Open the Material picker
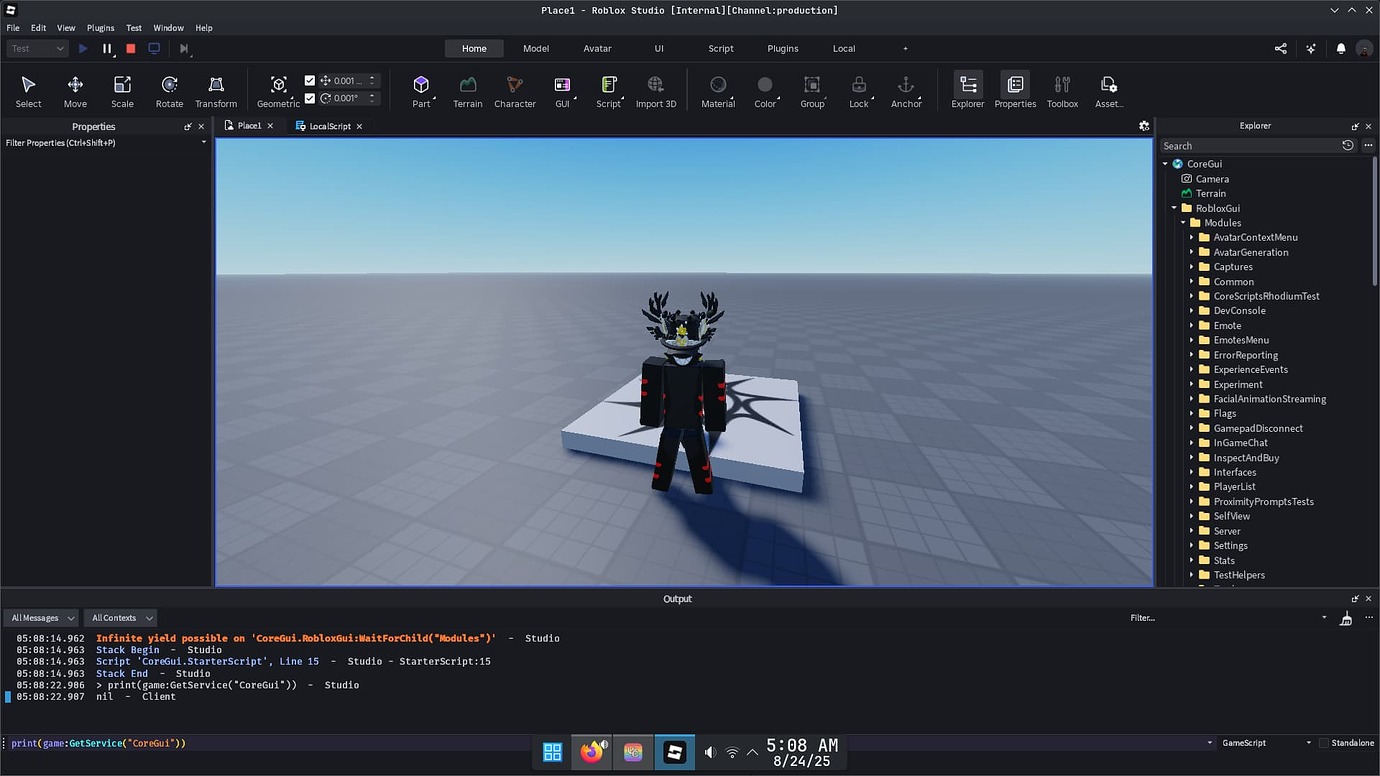The width and height of the screenshot is (1380, 776). click(718, 91)
